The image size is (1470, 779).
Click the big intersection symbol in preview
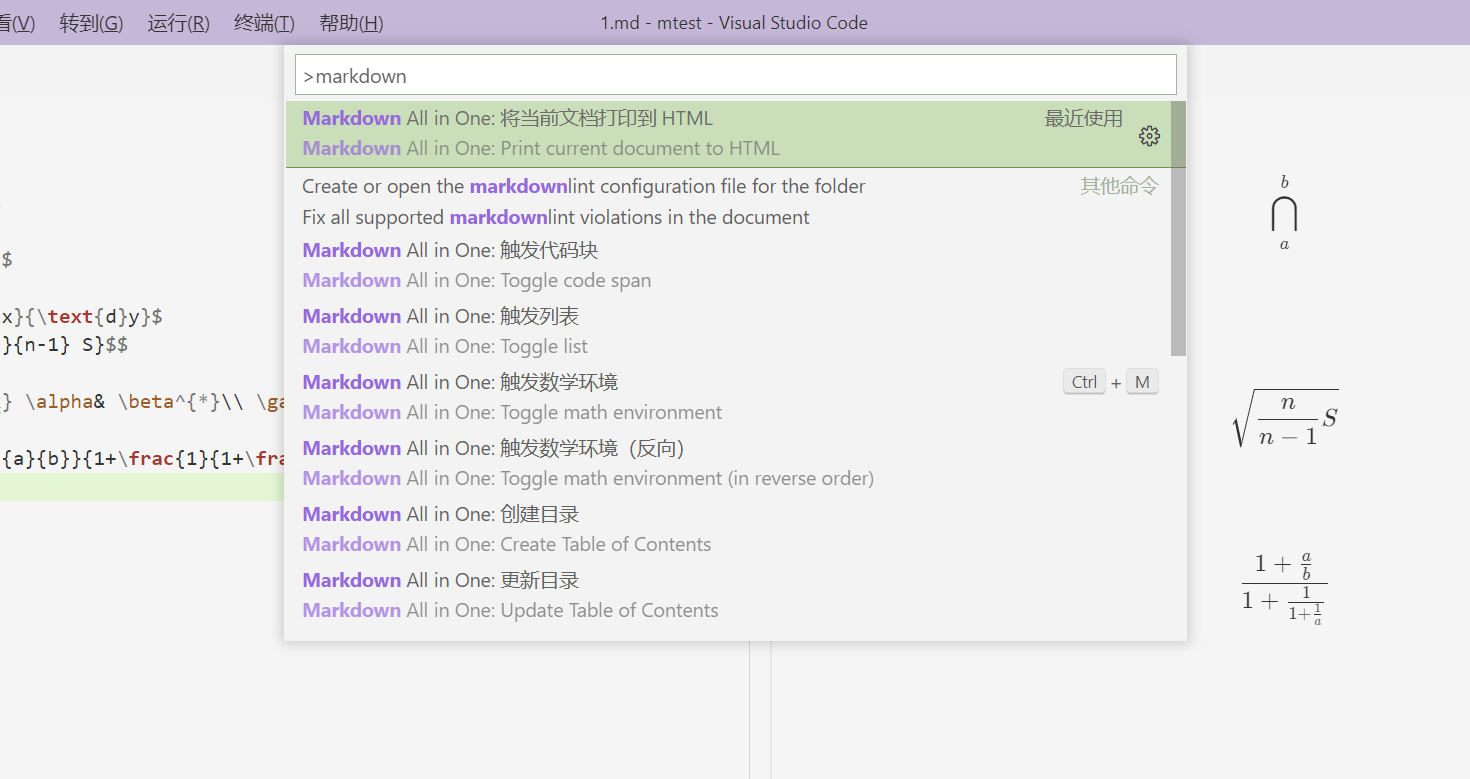tap(1284, 214)
